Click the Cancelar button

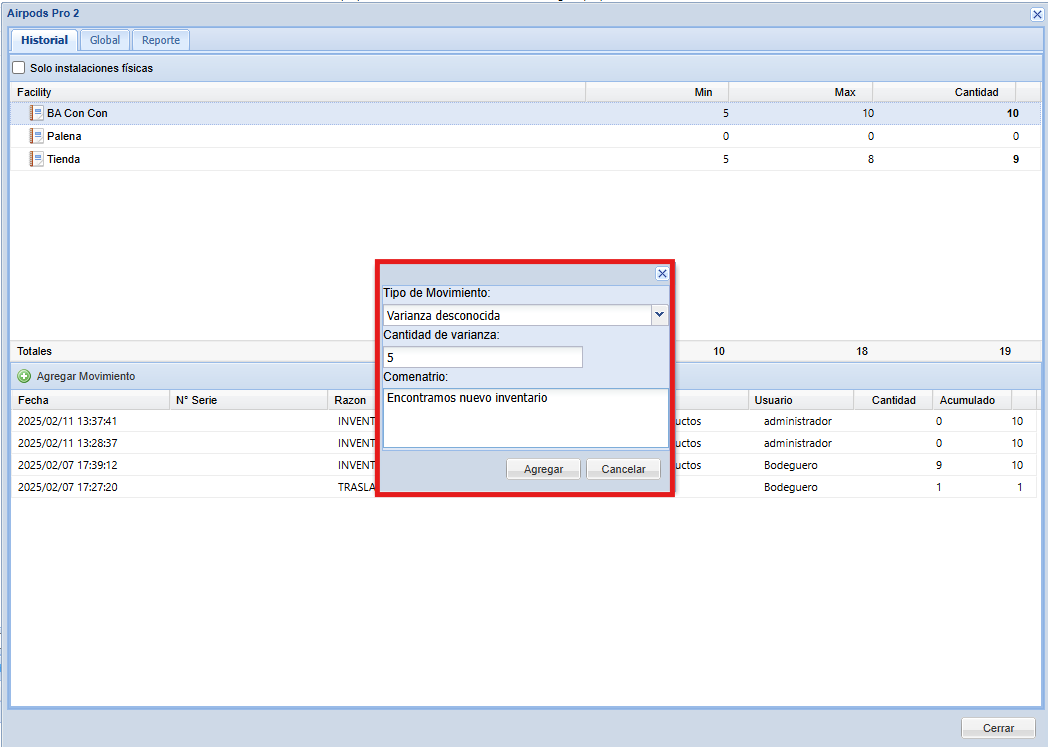(x=624, y=469)
